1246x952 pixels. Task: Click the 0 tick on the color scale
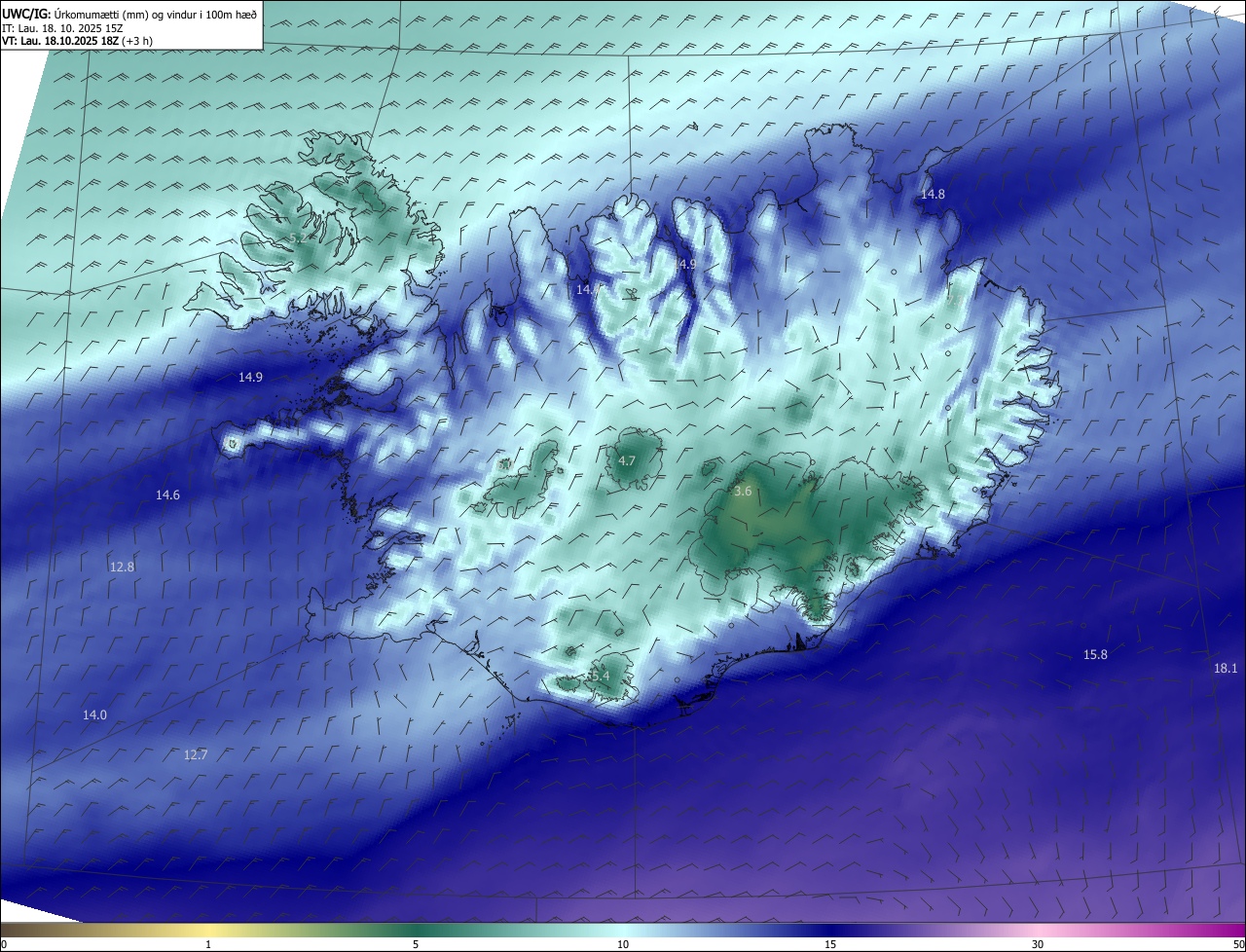coord(4,944)
